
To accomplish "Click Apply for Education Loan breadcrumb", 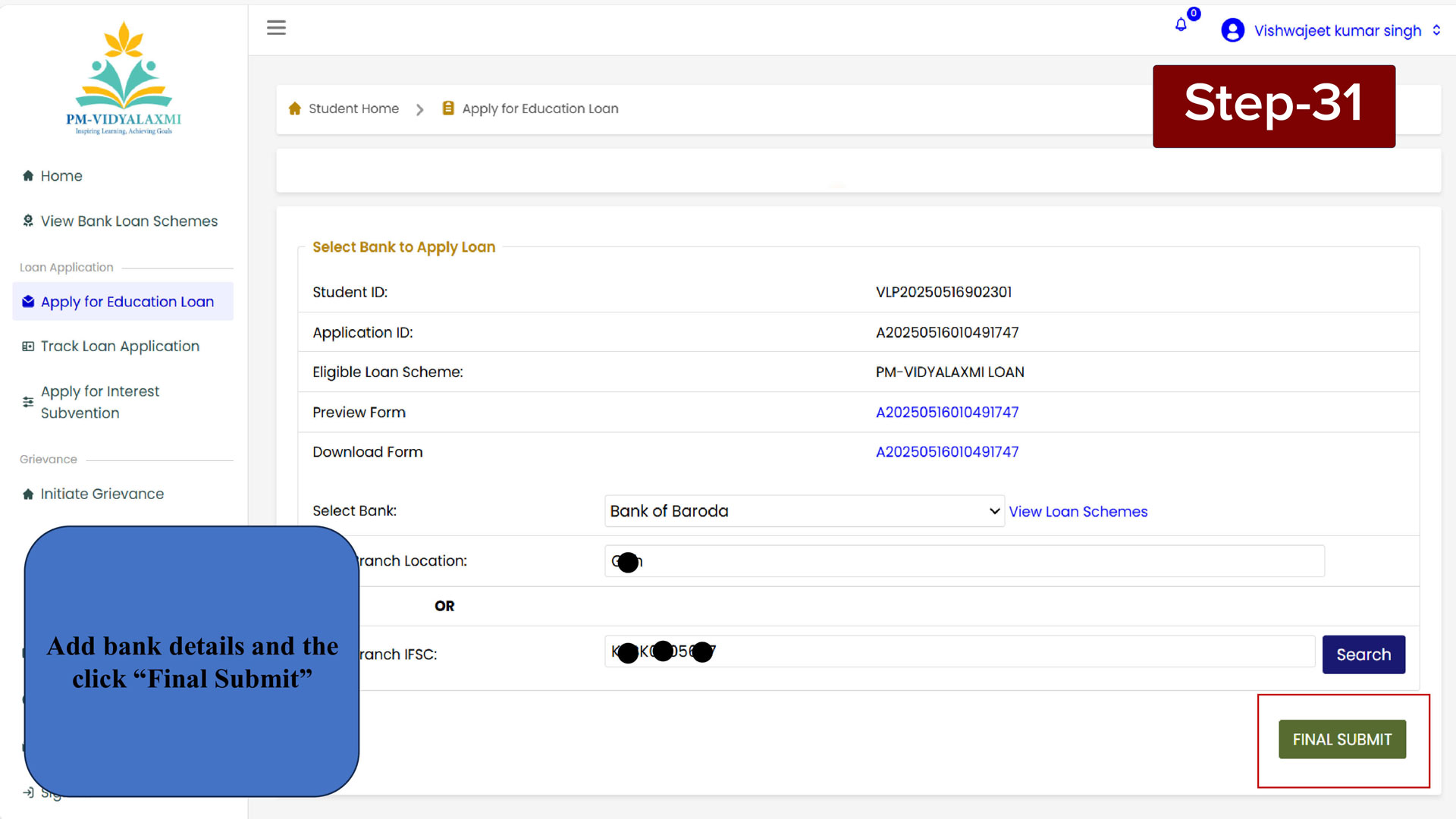I will [x=541, y=108].
